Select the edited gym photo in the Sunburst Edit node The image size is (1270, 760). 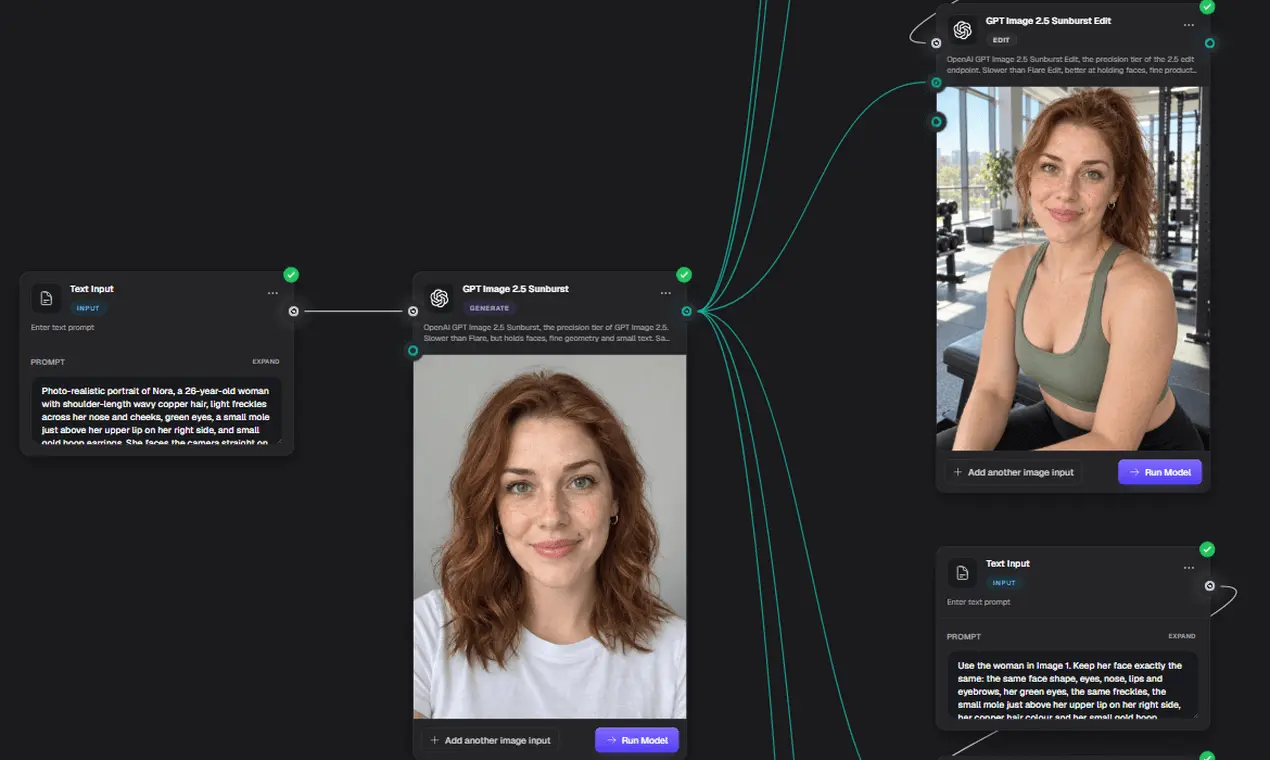point(1073,268)
